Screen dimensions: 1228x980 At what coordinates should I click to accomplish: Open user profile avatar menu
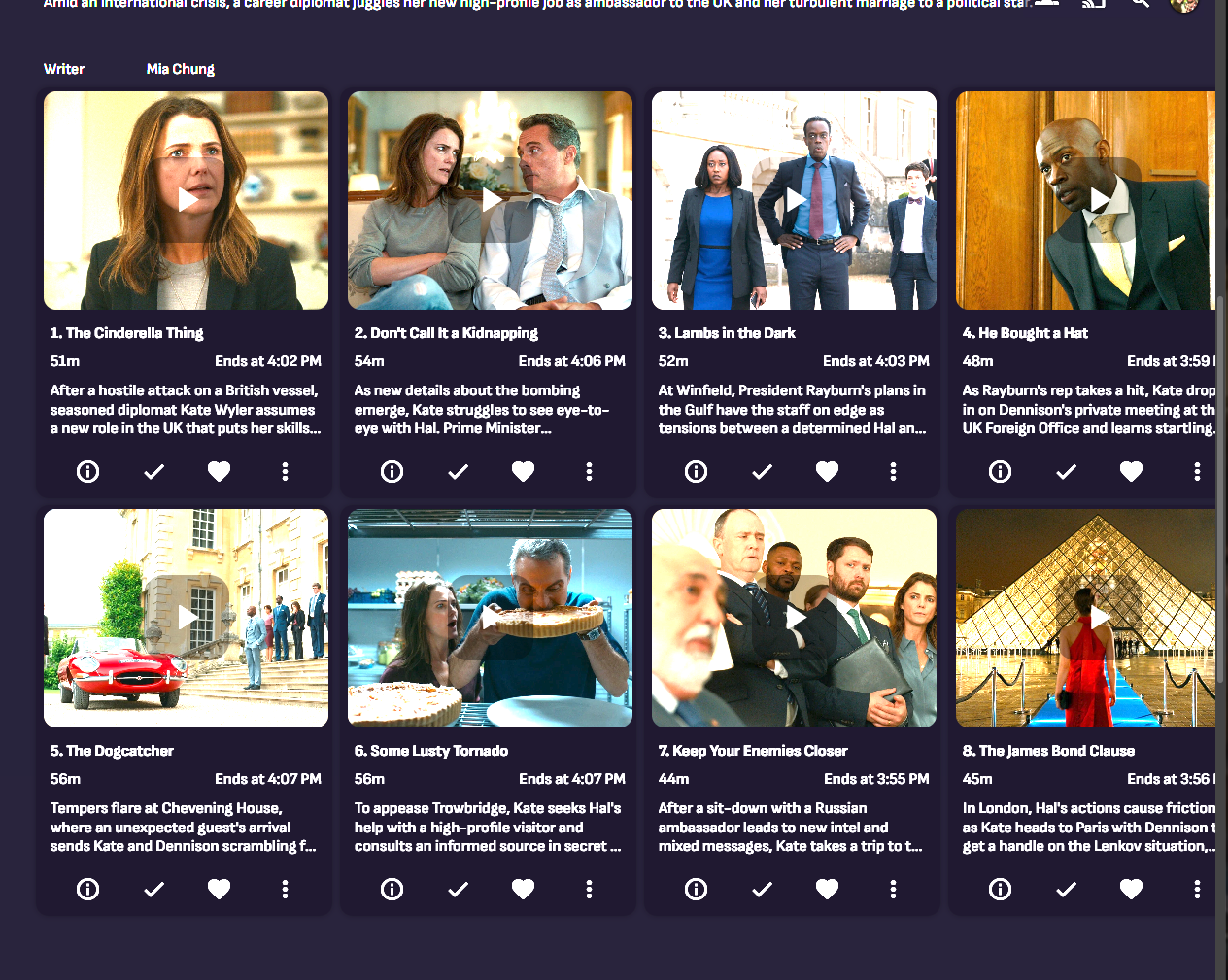(x=1183, y=4)
